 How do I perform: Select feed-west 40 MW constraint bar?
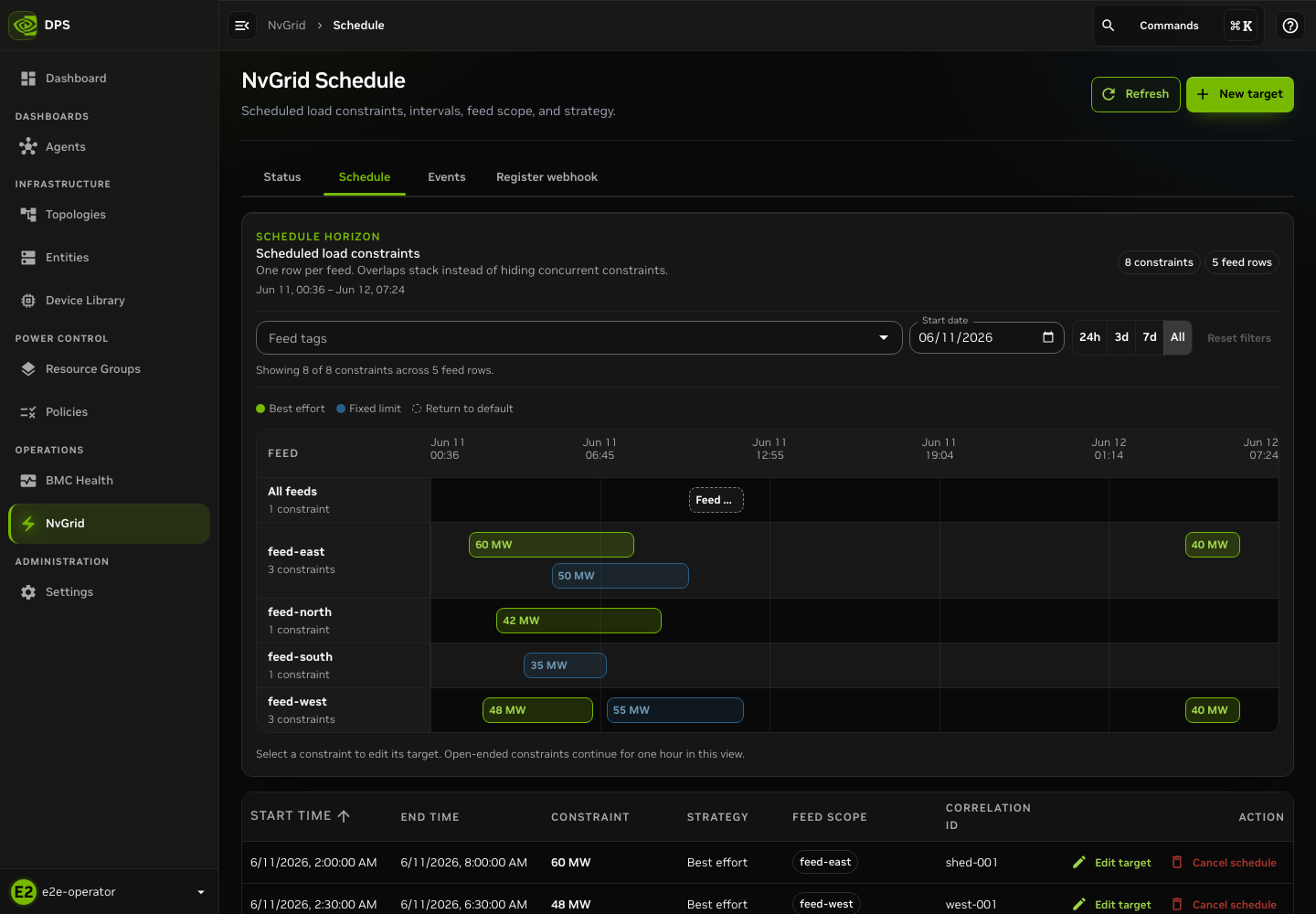(1213, 710)
